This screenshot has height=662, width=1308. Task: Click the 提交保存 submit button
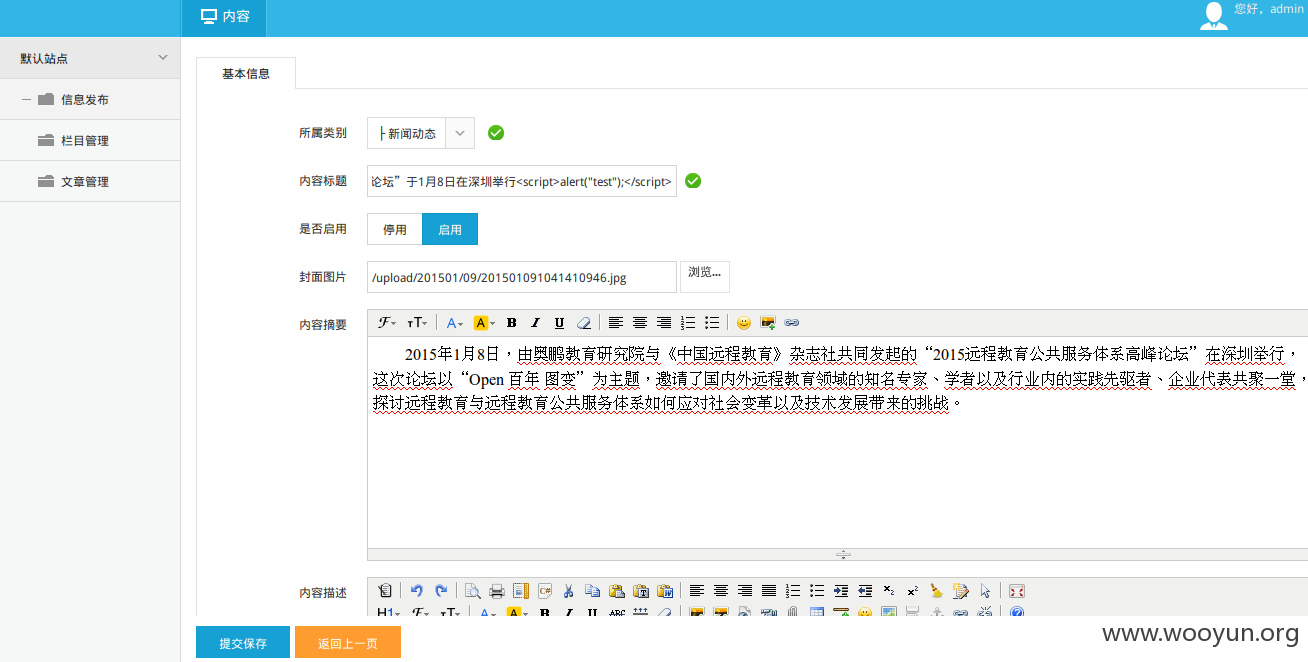pyautogui.click(x=243, y=643)
